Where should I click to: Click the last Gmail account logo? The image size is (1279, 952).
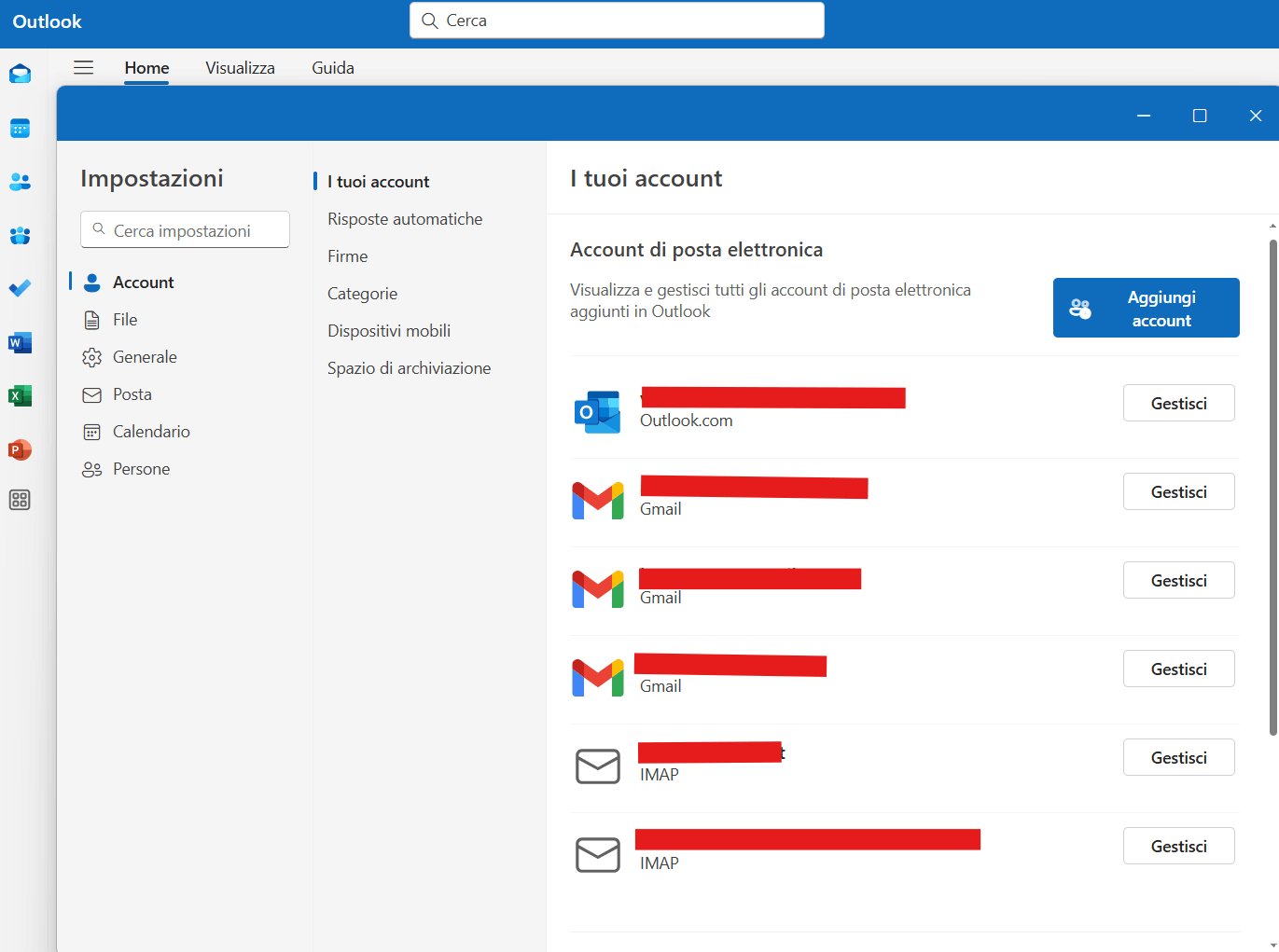pos(598,678)
